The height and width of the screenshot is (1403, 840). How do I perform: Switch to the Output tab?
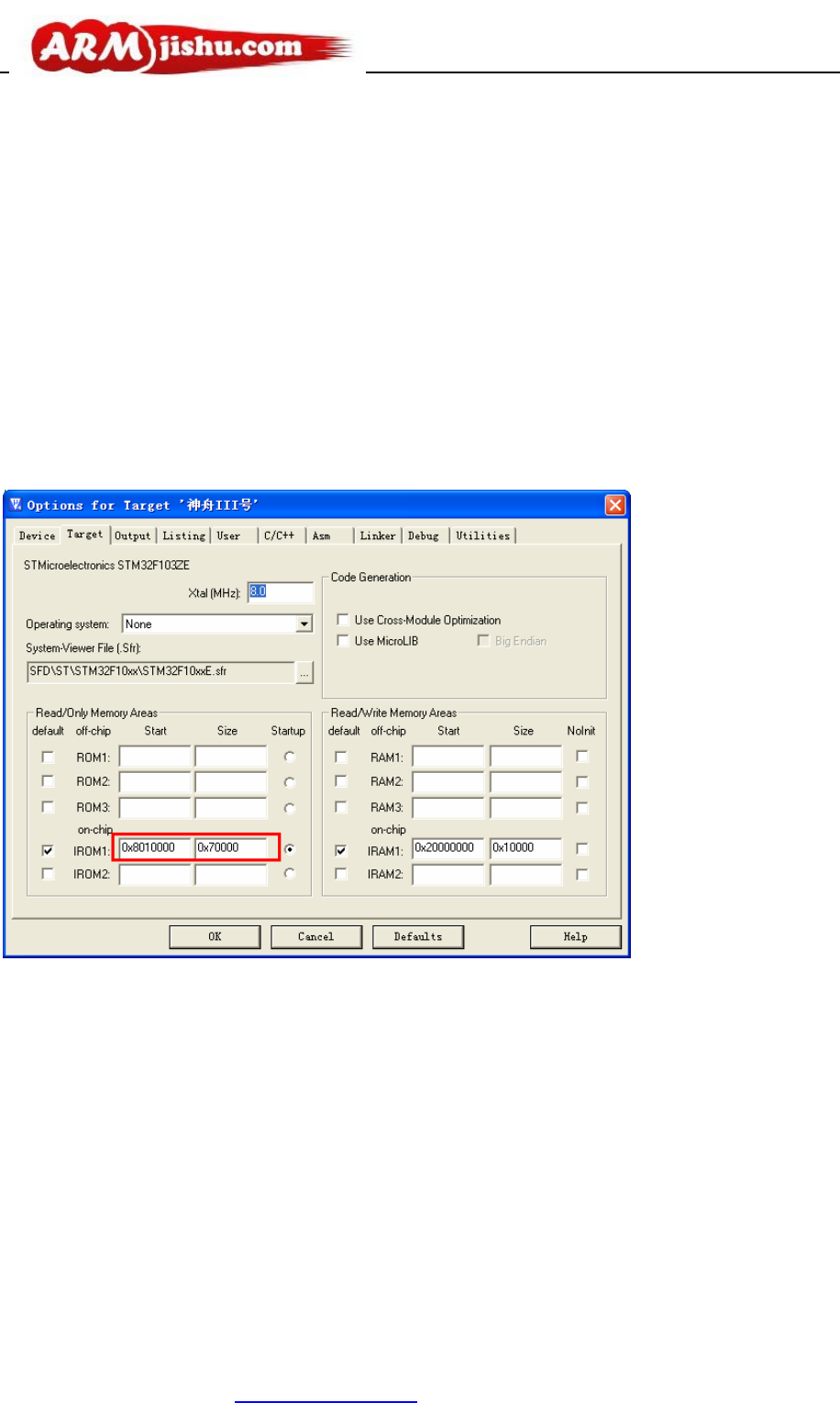click(x=133, y=536)
